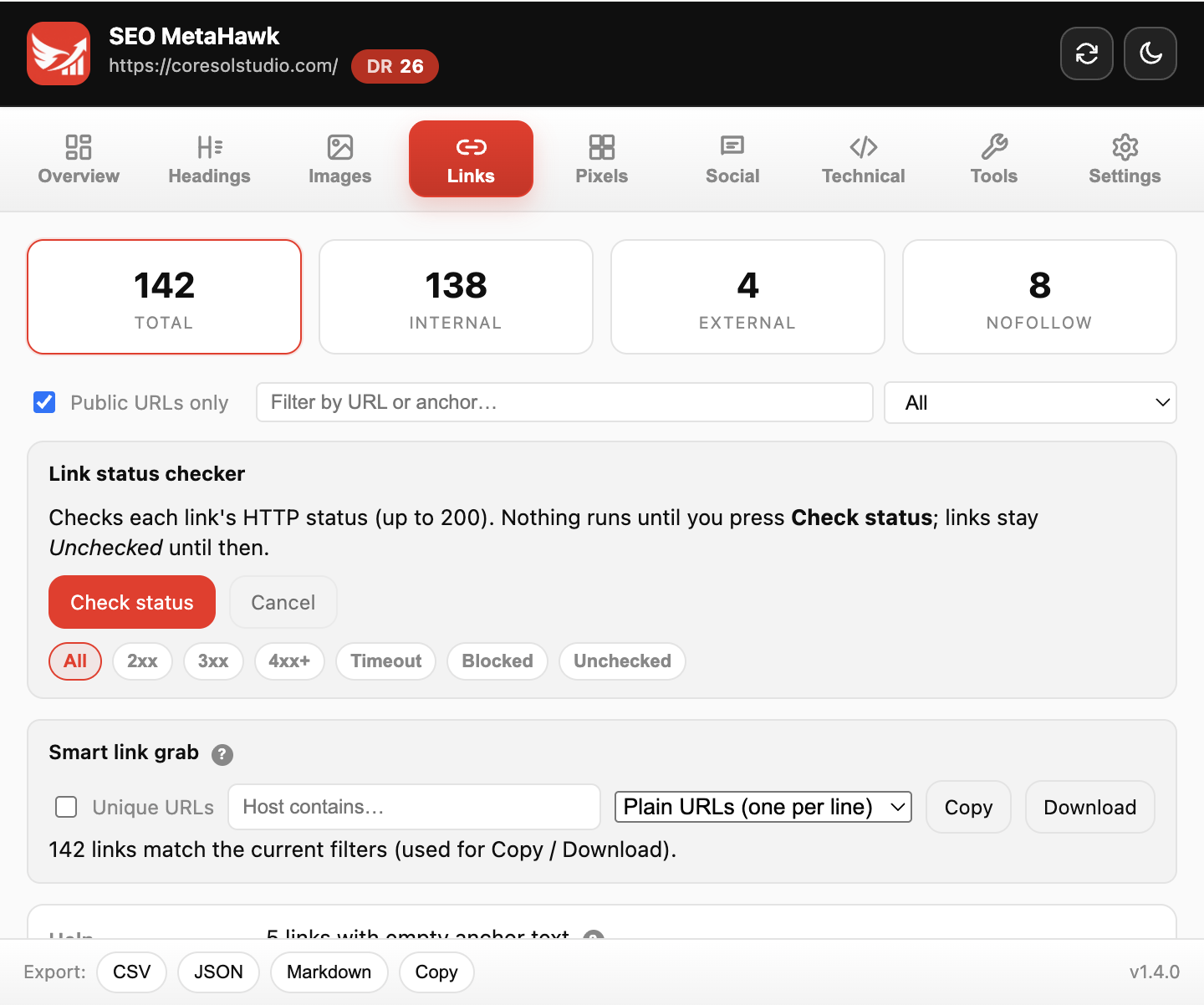This screenshot has width=1204, height=1005.
Task: Click the refresh analysis icon button
Action: tap(1087, 54)
